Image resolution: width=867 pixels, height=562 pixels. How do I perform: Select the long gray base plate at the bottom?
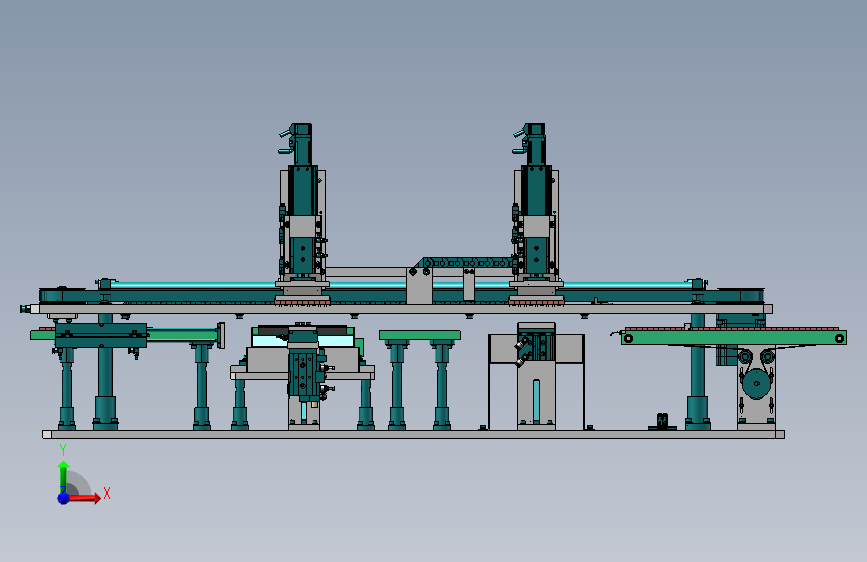pyautogui.click(x=414, y=435)
